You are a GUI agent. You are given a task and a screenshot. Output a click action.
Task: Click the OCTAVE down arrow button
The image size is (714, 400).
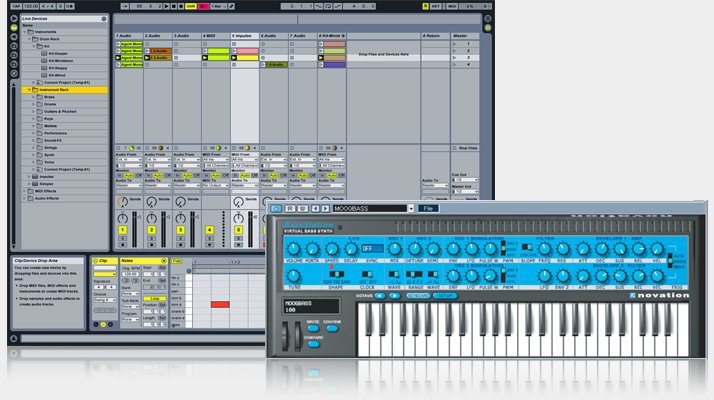click(x=380, y=296)
